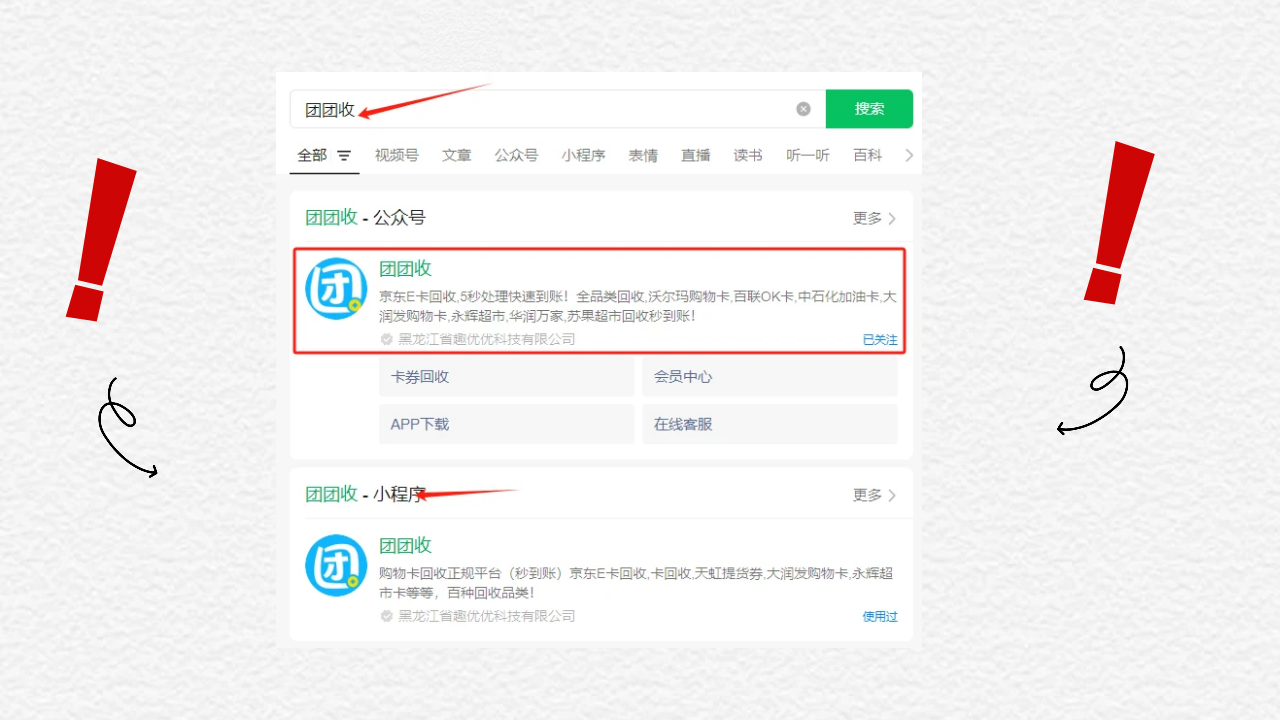This screenshot has height=720, width=1280.
Task: Switch to the 表情 tab
Action: pos(643,155)
